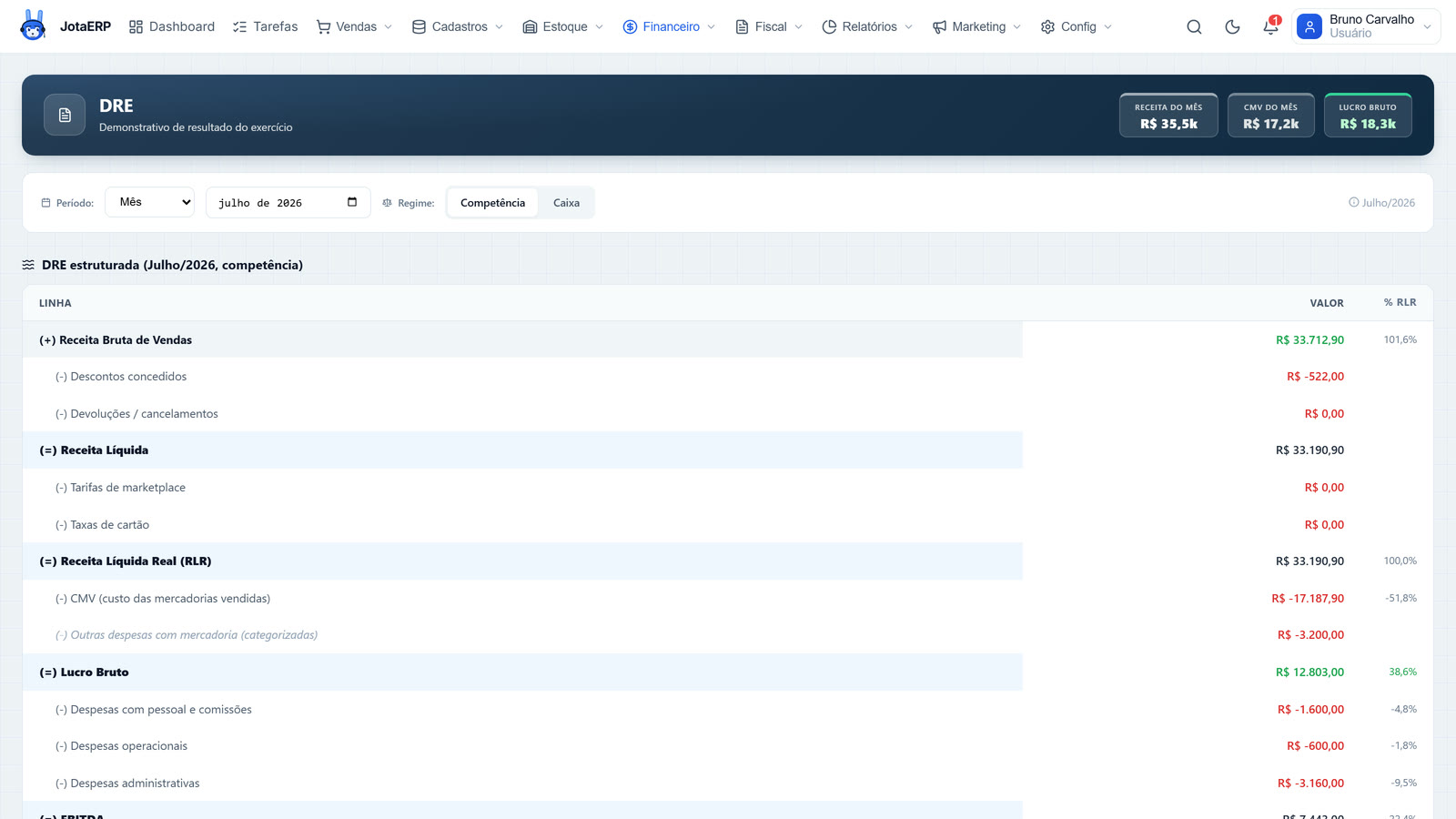Select Despesas com pessoal e comissões

point(727,710)
